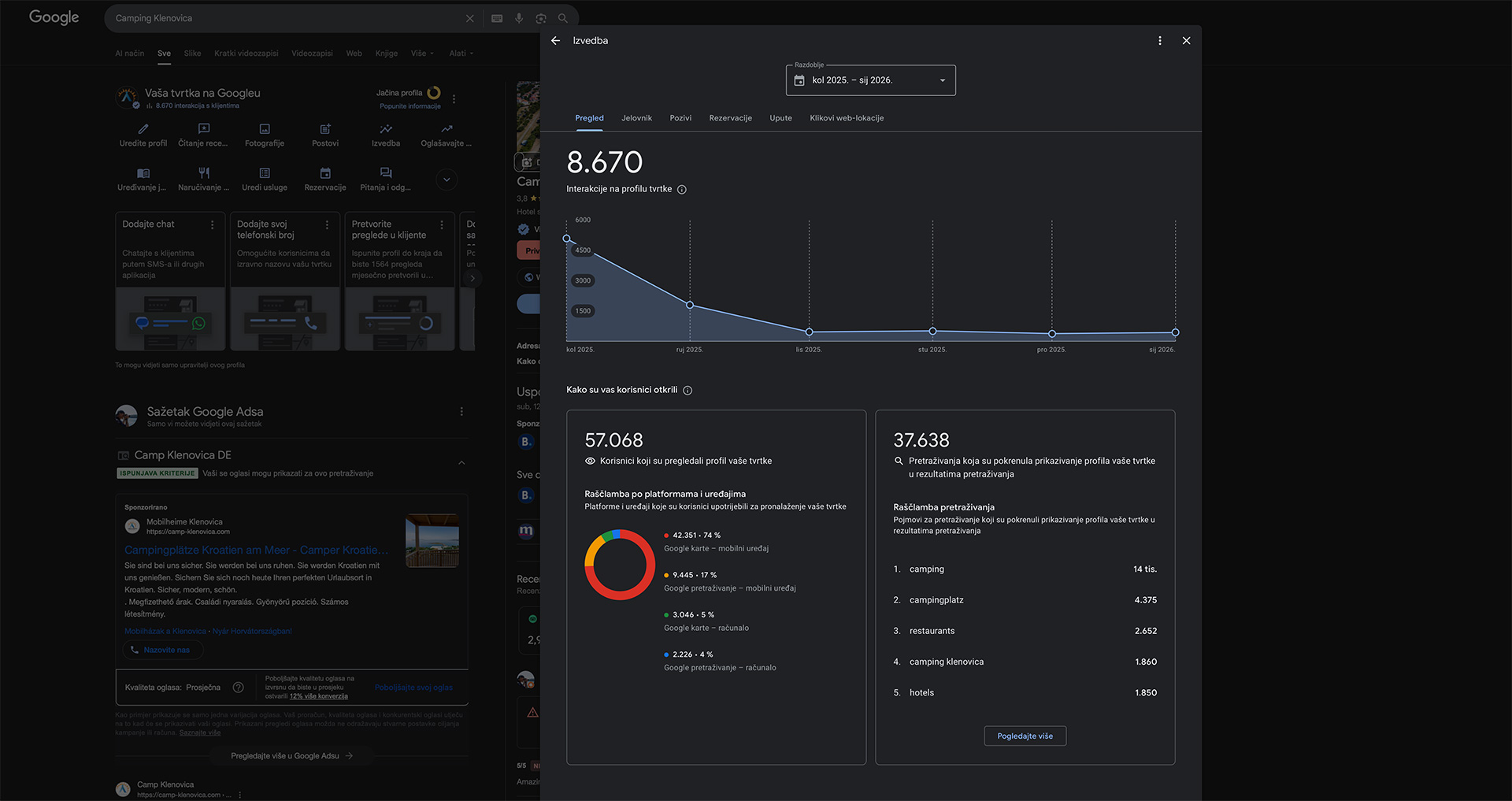This screenshot has width=1512, height=801.
Task: Click the info icon beside Interakcije na profilu tvrtke
Action: coord(682,190)
